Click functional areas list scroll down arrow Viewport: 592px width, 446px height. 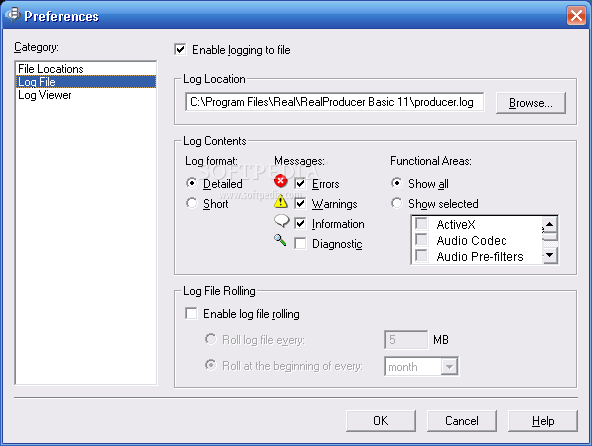pyautogui.click(x=550, y=255)
